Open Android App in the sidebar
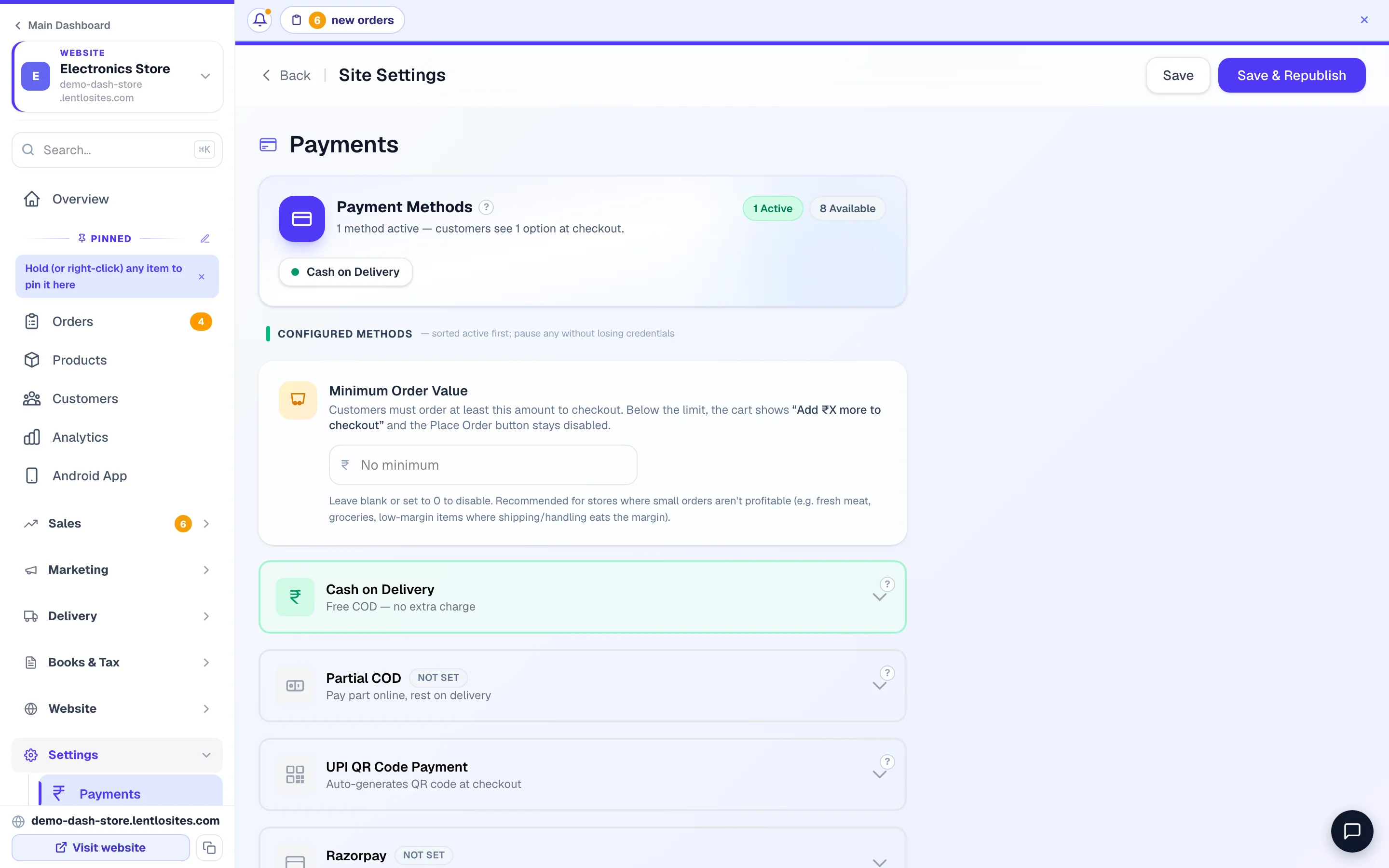 pos(117,475)
